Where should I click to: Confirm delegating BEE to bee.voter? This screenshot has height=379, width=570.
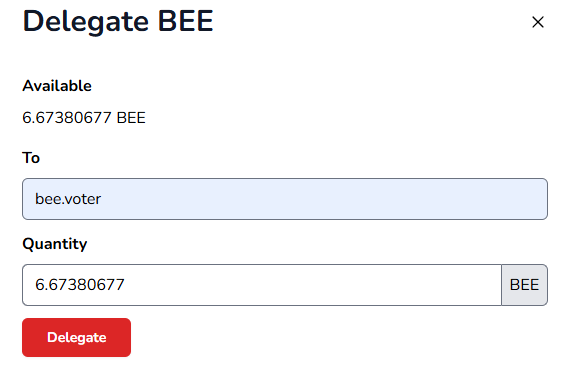(76, 337)
